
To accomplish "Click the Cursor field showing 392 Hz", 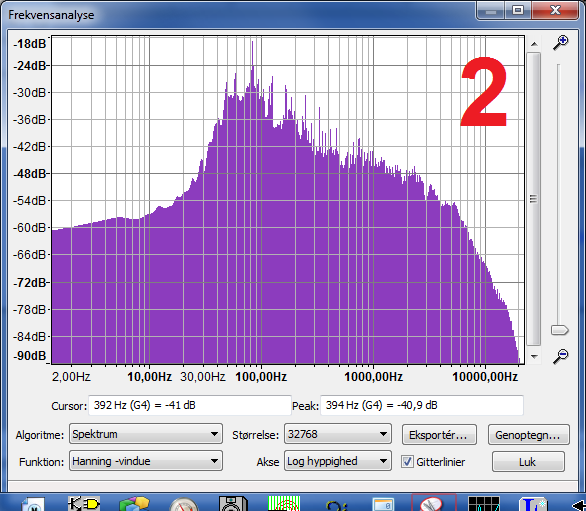I will point(189,405).
